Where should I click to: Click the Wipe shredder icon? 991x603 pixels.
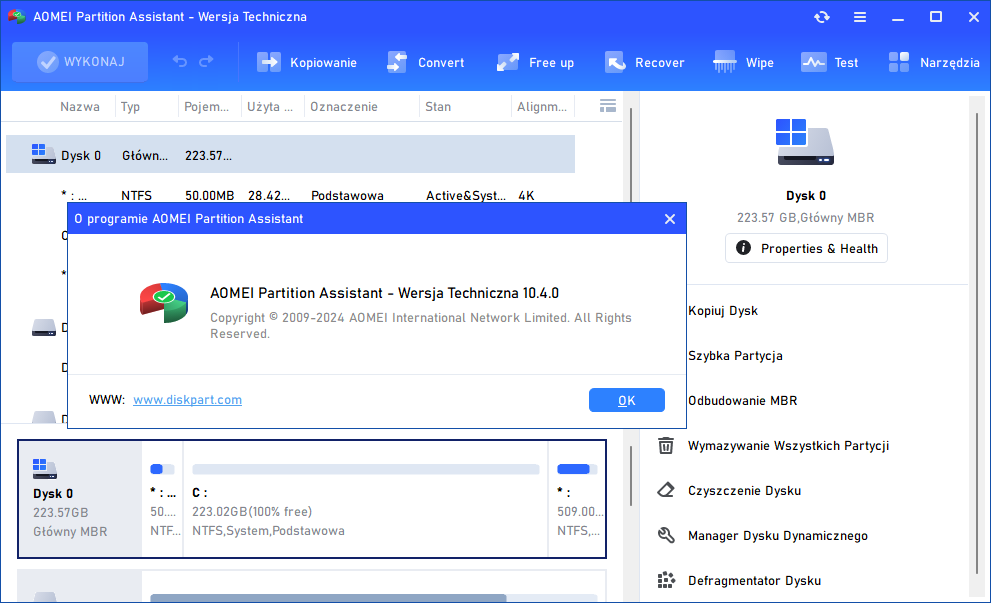[724, 62]
